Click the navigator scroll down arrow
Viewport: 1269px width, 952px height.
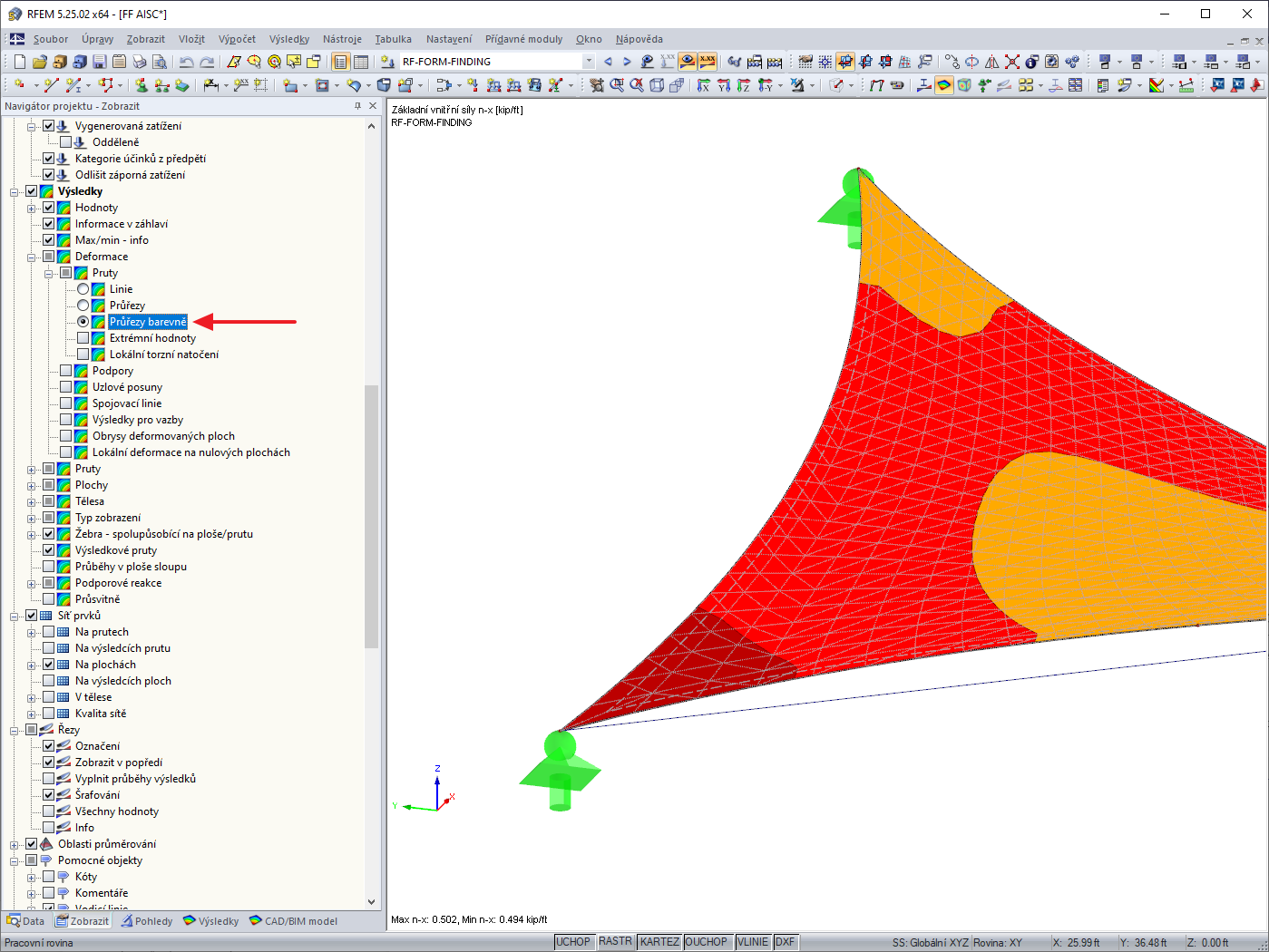[372, 902]
